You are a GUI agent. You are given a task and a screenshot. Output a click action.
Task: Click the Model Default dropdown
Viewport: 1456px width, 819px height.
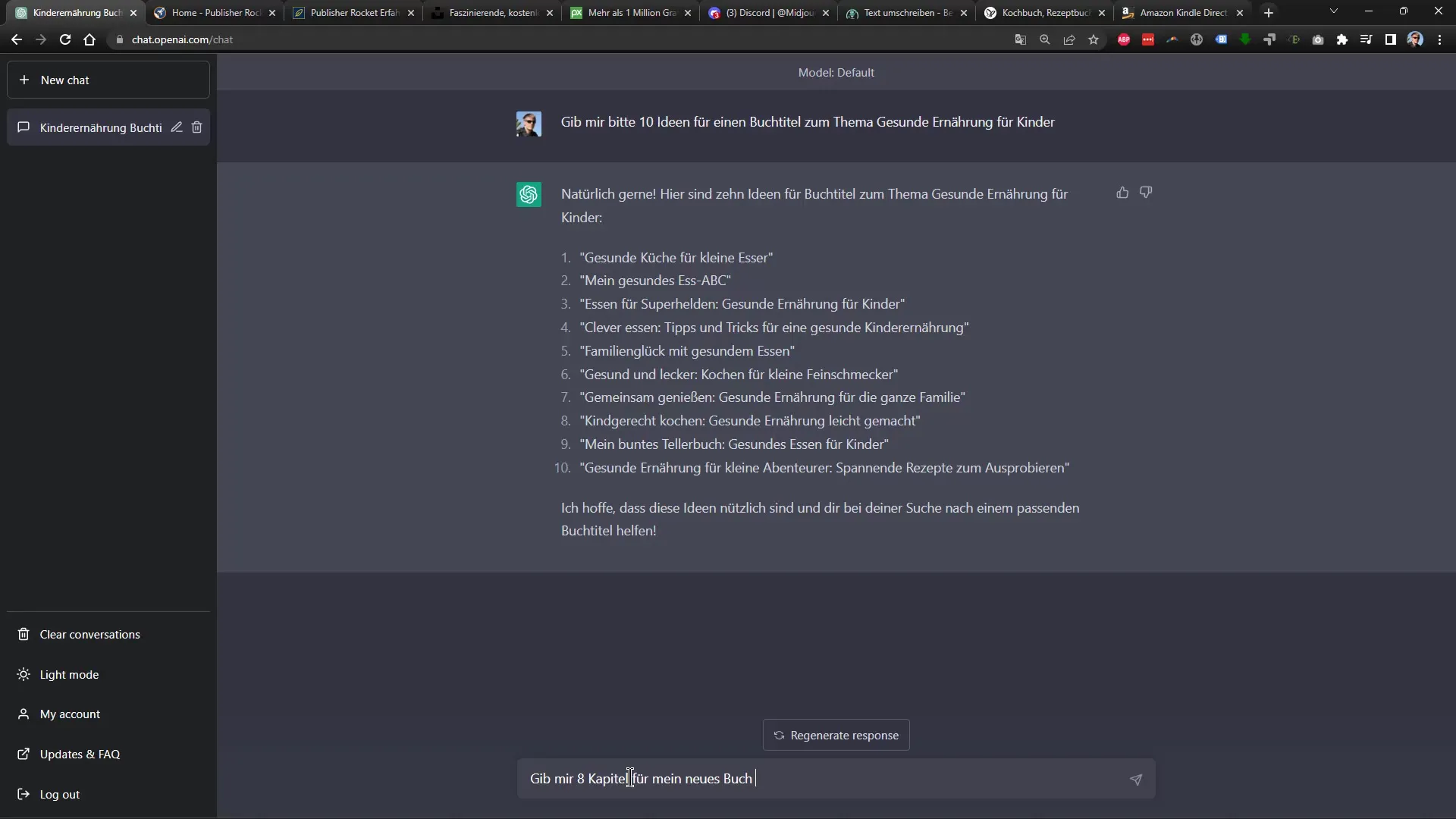point(836,72)
